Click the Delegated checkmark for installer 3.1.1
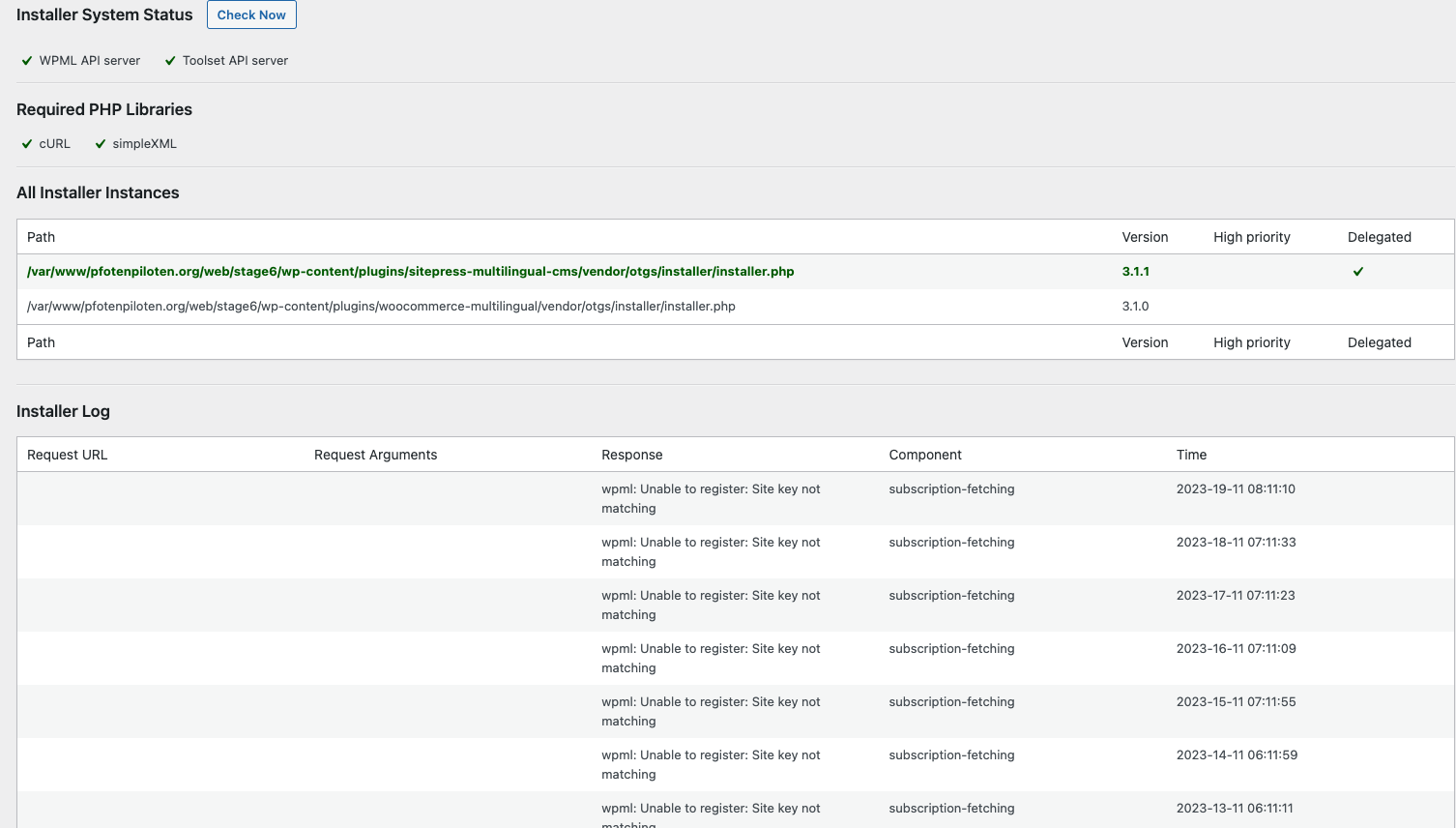Screen dimensions: 1456x828 coord(1358,272)
